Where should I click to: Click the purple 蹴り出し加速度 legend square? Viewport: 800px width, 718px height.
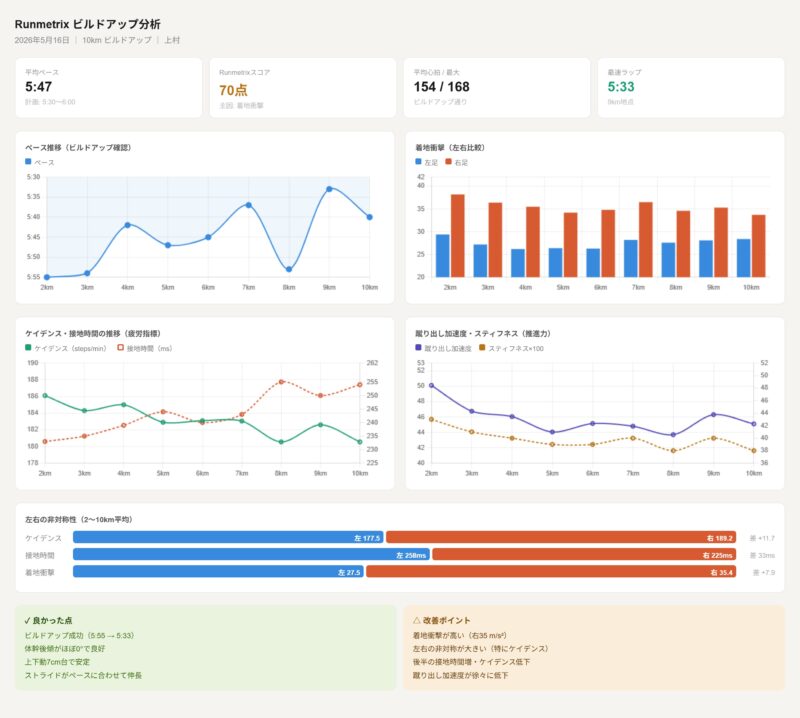point(418,348)
